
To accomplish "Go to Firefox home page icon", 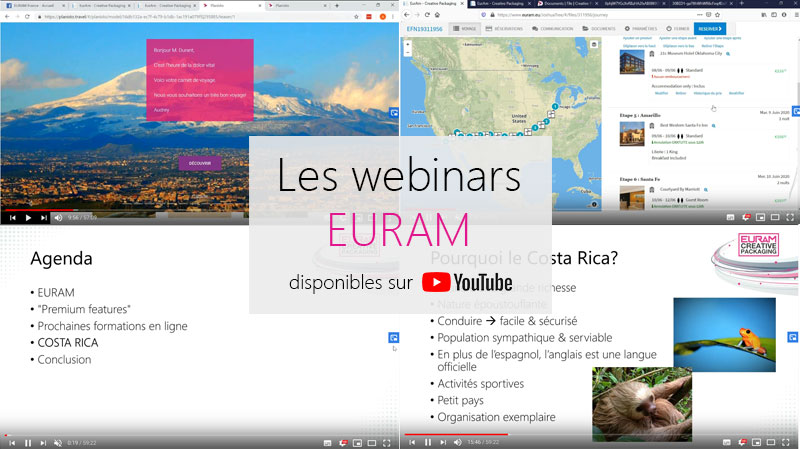I will coord(437,15).
